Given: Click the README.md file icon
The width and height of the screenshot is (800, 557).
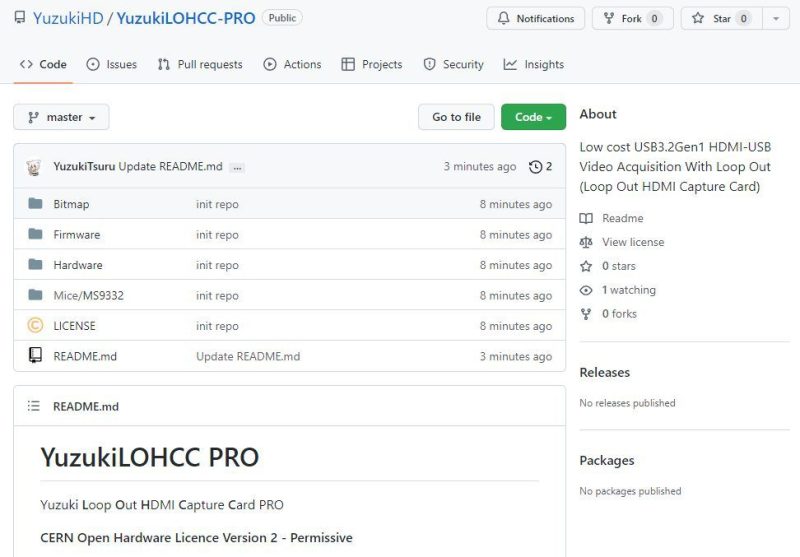Looking at the screenshot, I should tap(35, 356).
